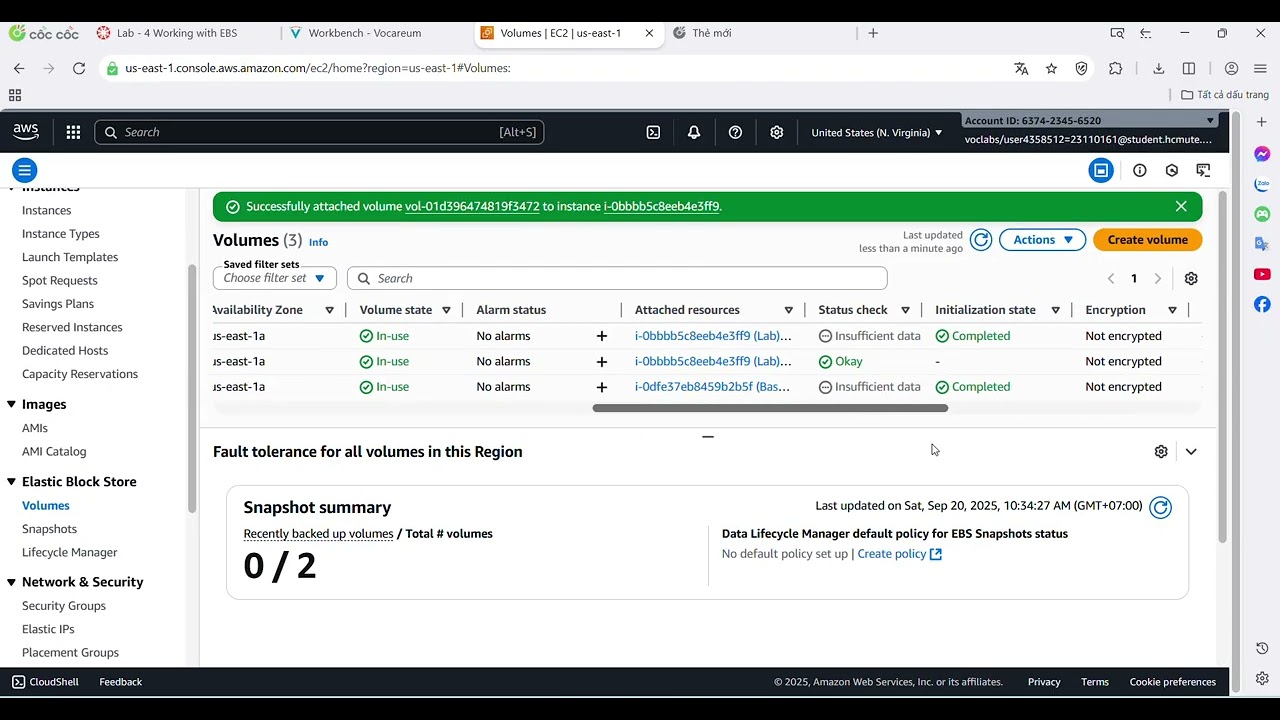Switch to the Lab - 4 Working with EBS tab
The height and width of the screenshot is (720, 1280).
(x=177, y=33)
